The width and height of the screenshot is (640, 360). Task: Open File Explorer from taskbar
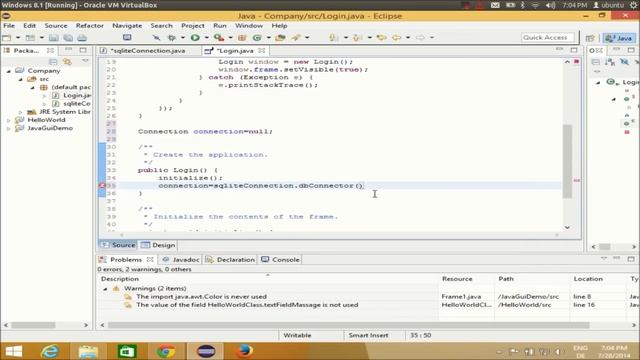tap(88, 351)
